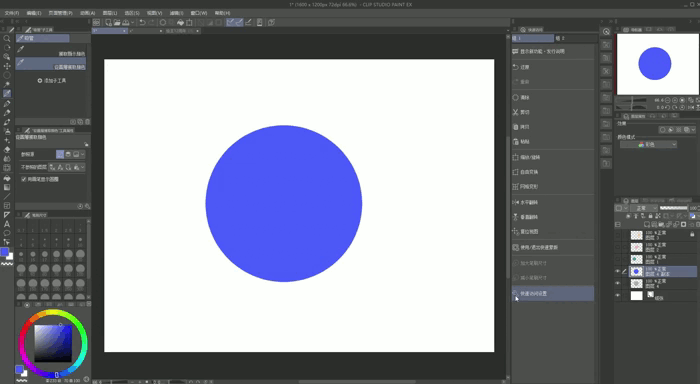This screenshot has height=384, width=700.
Task: Select the Eraser tool
Action: 7,150
